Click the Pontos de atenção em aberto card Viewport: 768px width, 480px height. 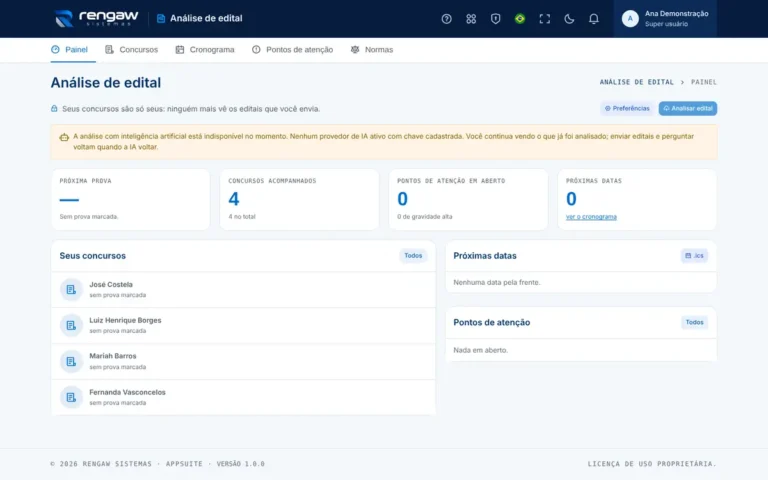[468, 199]
